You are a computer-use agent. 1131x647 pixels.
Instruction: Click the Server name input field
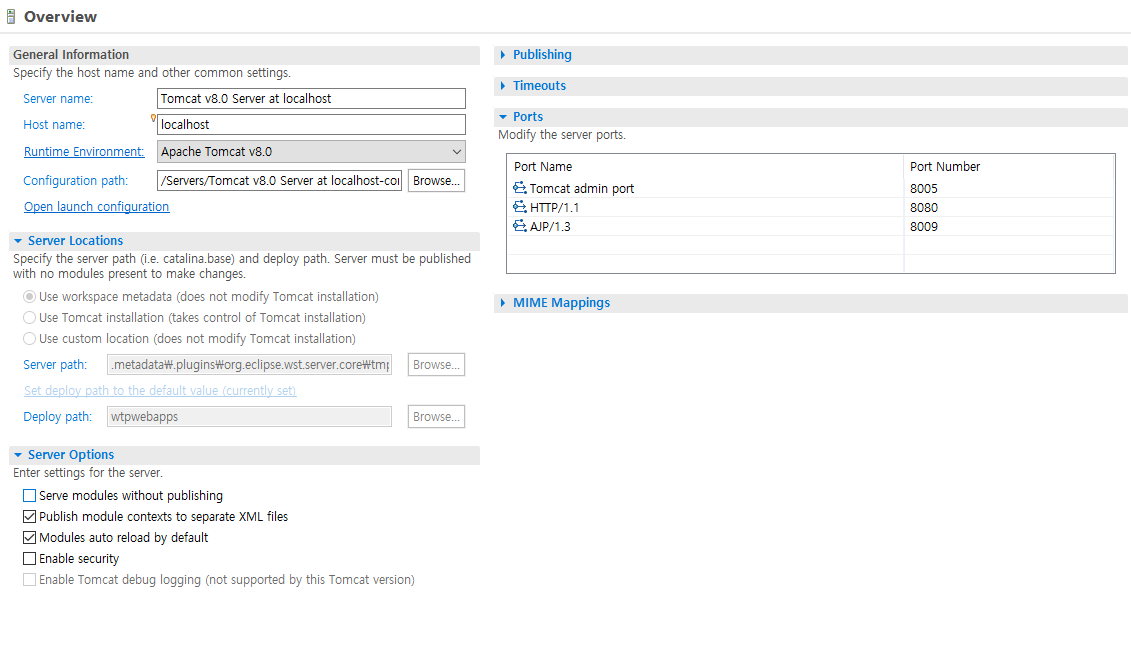[311, 98]
